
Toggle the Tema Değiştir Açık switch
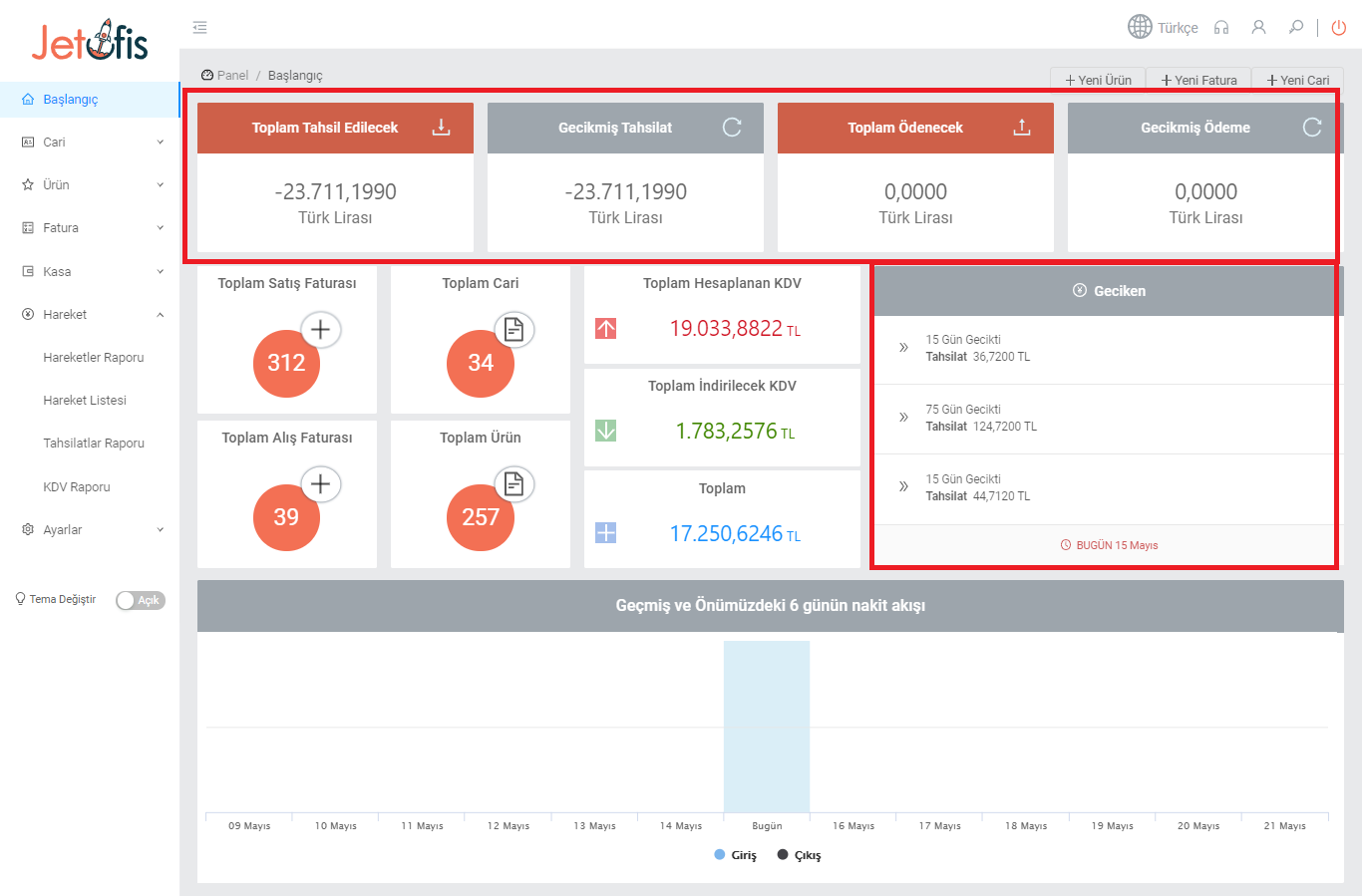pyautogui.click(x=140, y=600)
